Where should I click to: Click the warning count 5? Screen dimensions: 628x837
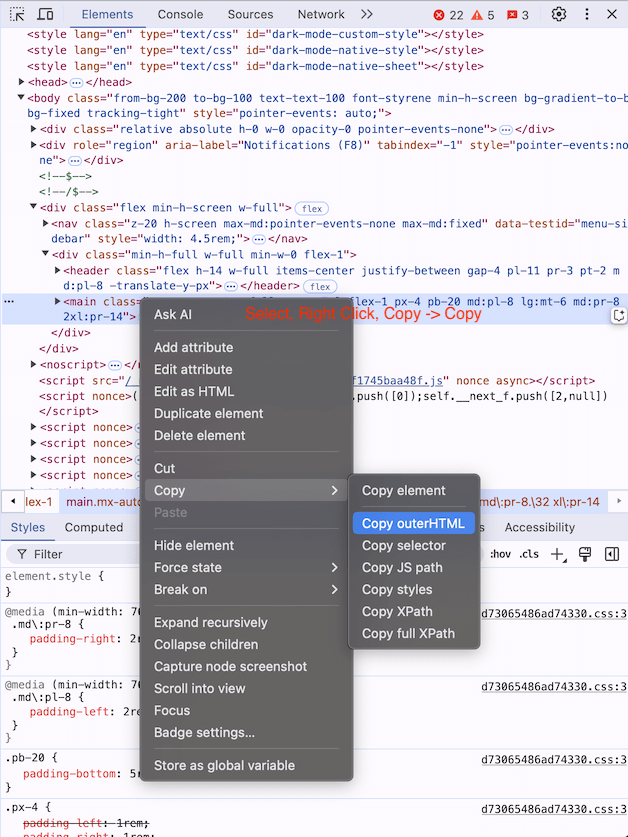pos(483,15)
